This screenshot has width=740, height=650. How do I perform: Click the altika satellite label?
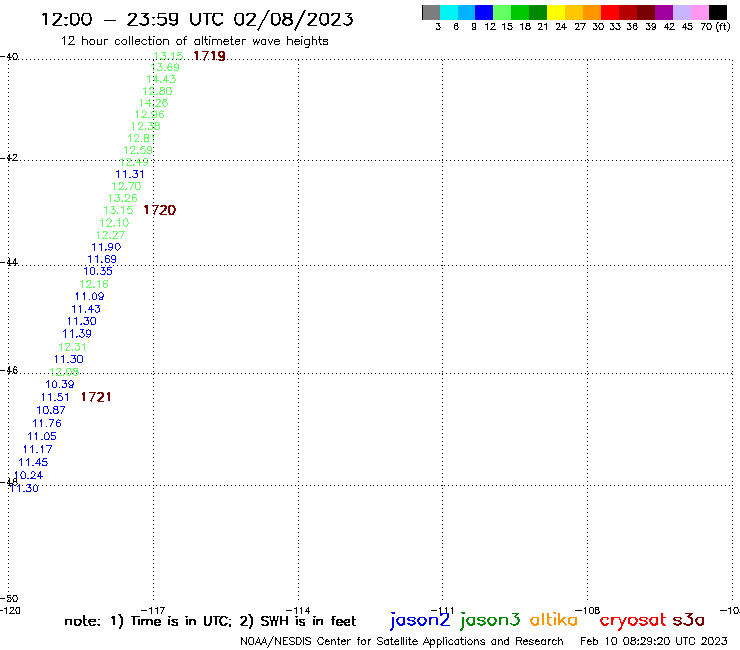coord(554,620)
